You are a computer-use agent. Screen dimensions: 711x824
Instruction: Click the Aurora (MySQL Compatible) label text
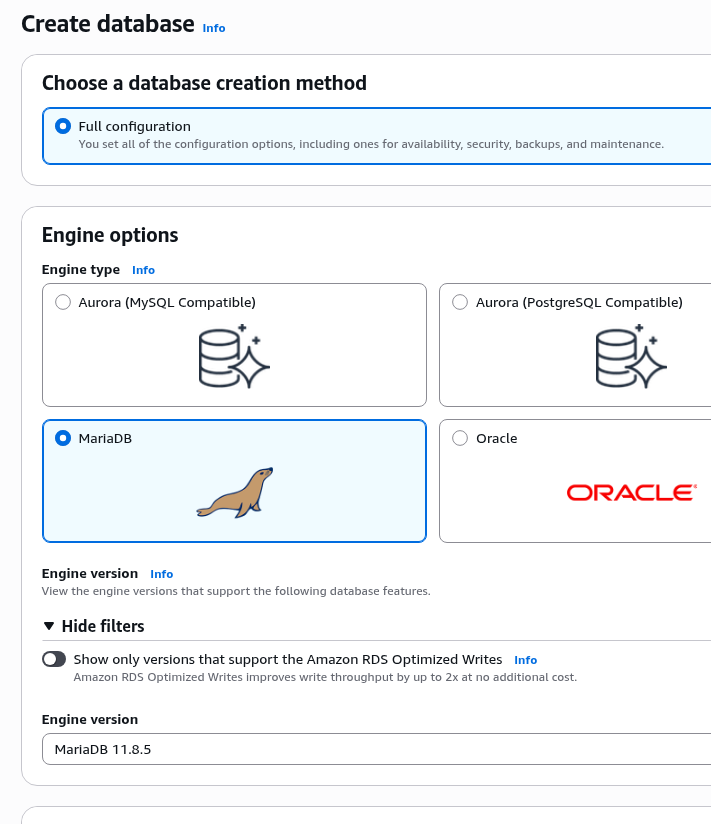click(167, 302)
